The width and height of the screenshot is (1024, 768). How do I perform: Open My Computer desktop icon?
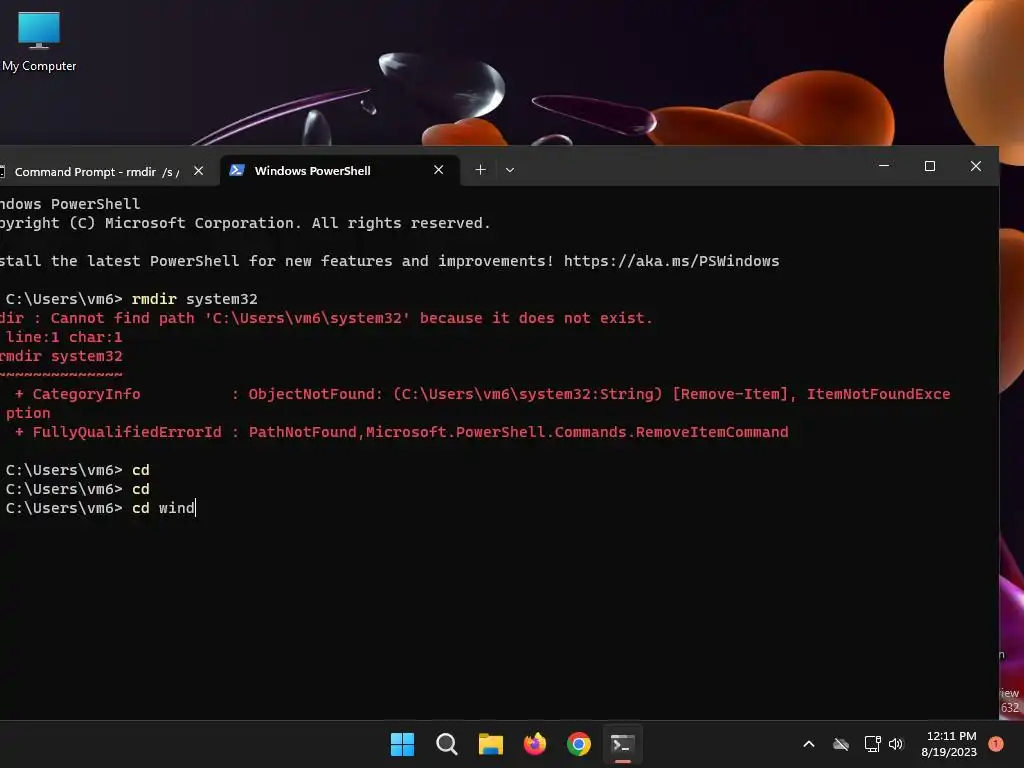point(39,40)
